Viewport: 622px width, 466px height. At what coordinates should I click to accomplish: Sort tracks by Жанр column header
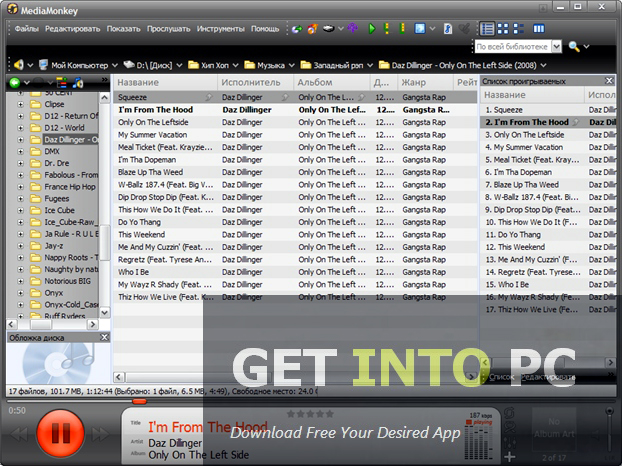point(425,82)
